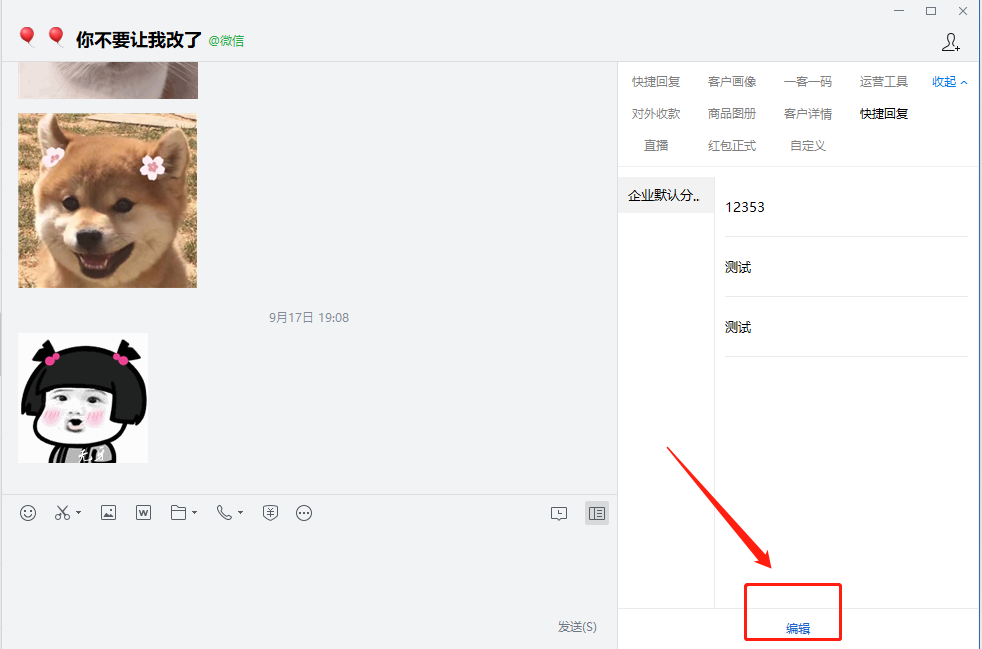The width and height of the screenshot is (982, 649).
Task: Click the chat title 你不要让我改了
Action: pos(138,40)
